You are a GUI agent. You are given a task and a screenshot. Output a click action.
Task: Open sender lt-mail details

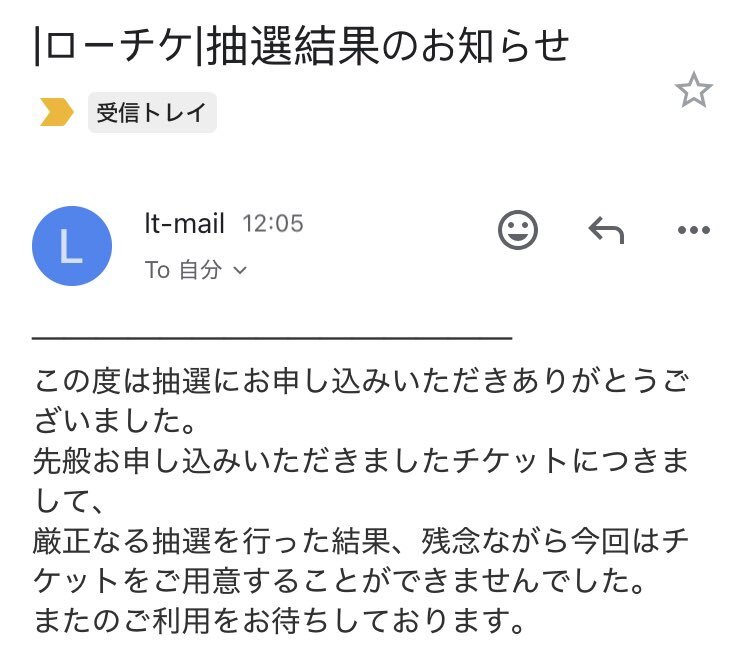[185, 223]
